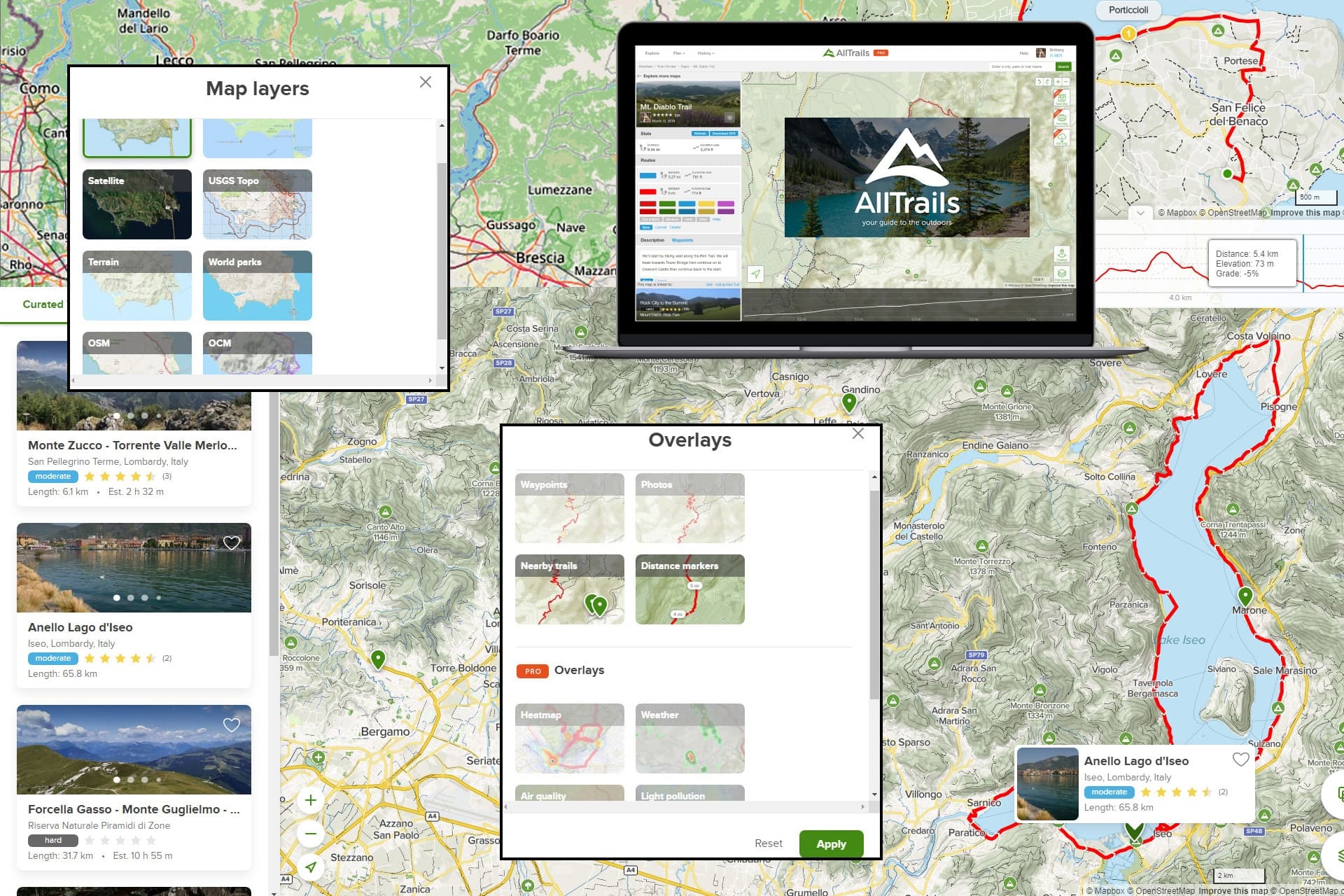Viewport: 1344px width, 896px height.
Task: Open the Curated tab
Action: click(x=43, y=304)
